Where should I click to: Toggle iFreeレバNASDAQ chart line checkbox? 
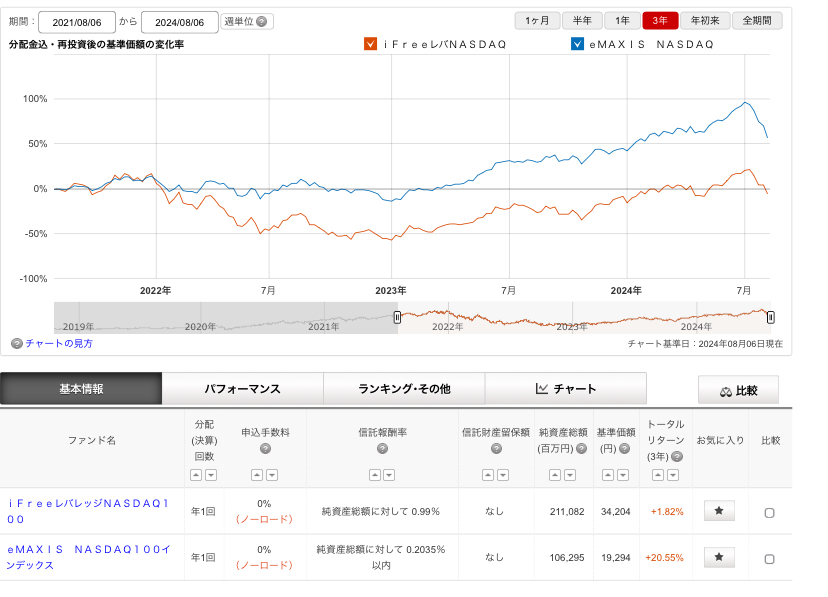click(371, 44)
